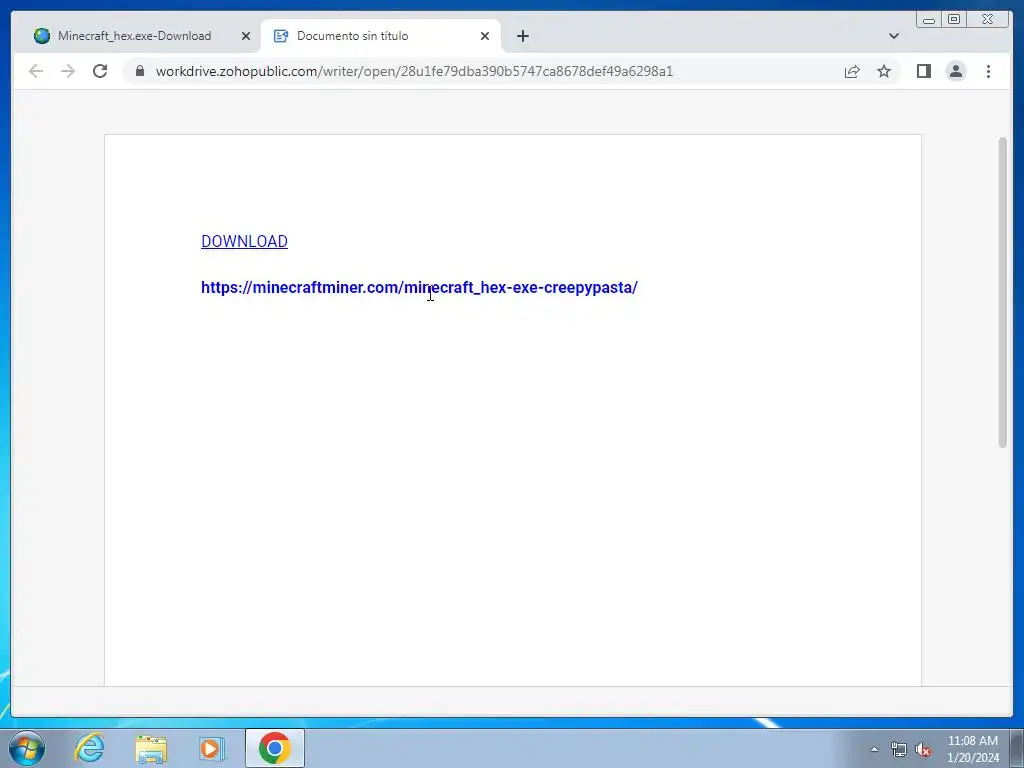This screenshot has width=1024, height=768.
Task: Open Chrome's three-dot menu
Action: pos(988,71)
